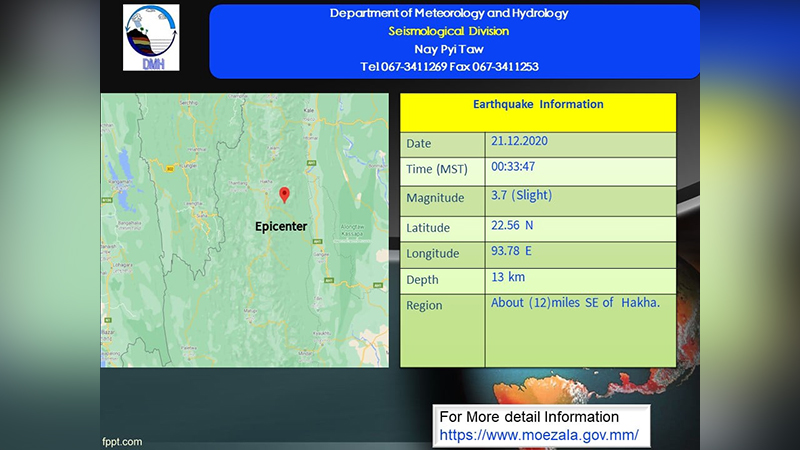The height and width of the screenshot is (450, 800).
Task: Click 'Department of Meteorology and Hydrology' heading
Action: click(x=449, y=13)
